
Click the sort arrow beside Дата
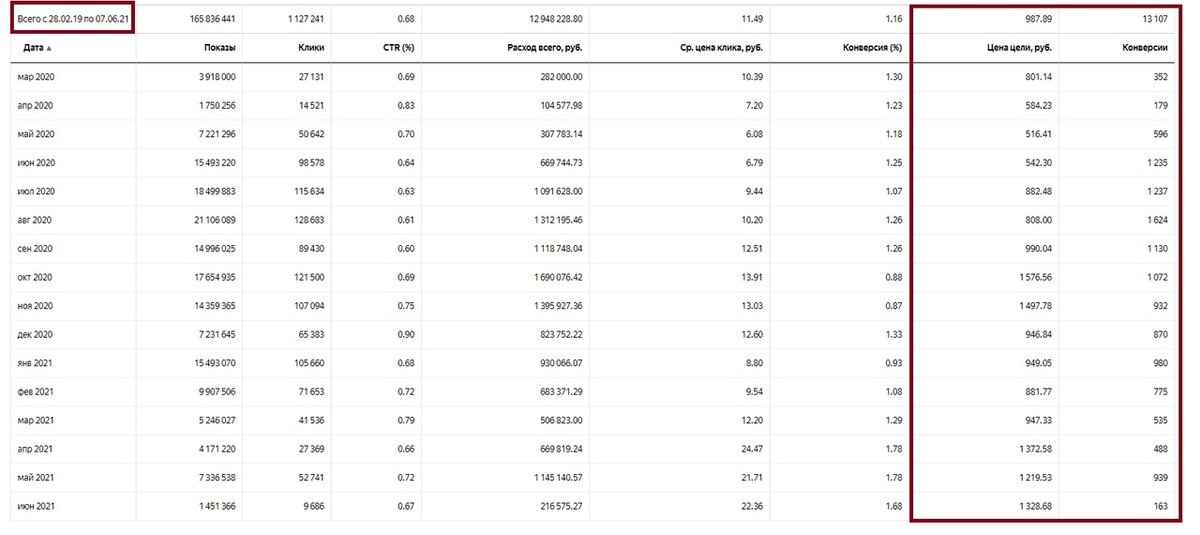pos(49,48)
